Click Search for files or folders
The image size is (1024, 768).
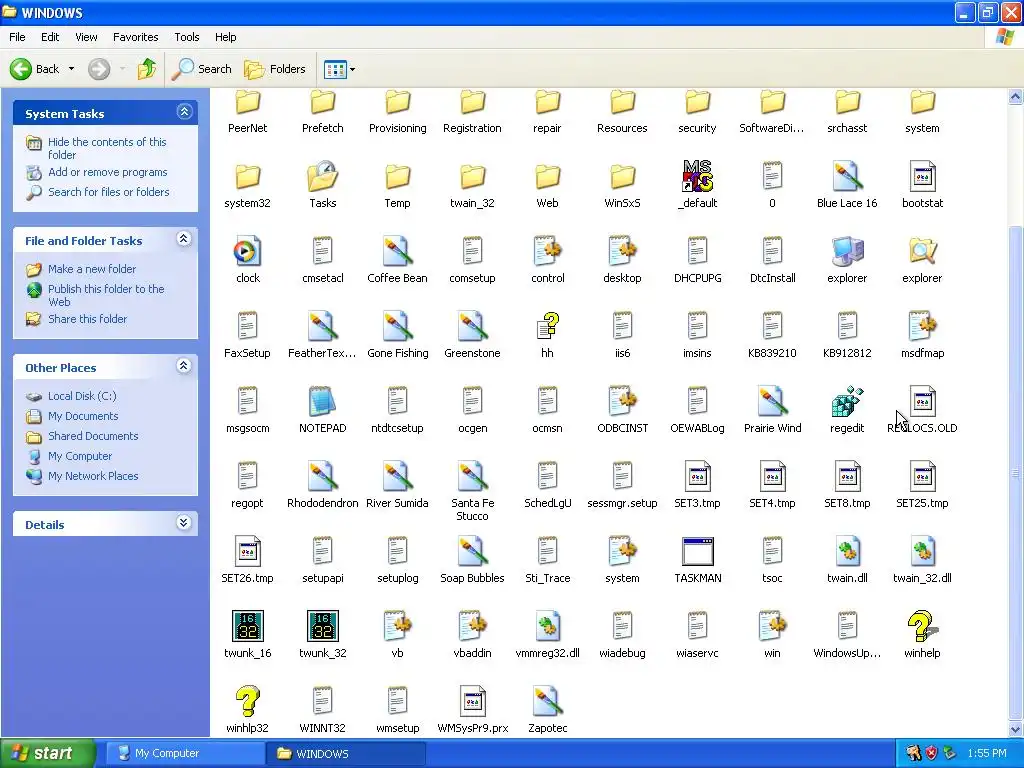108,192
